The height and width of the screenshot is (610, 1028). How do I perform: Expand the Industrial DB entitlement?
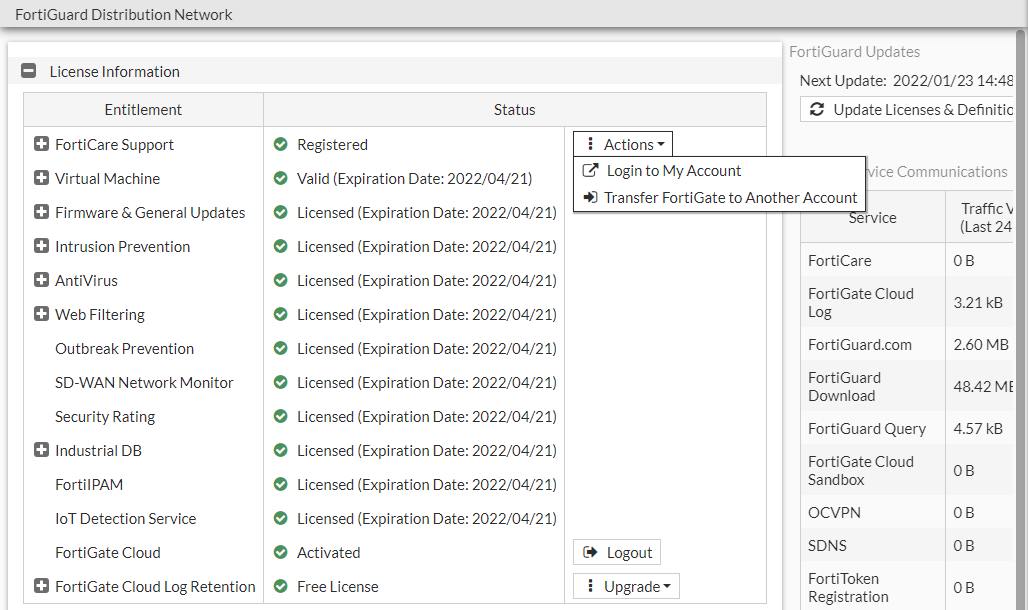point(40,450)
